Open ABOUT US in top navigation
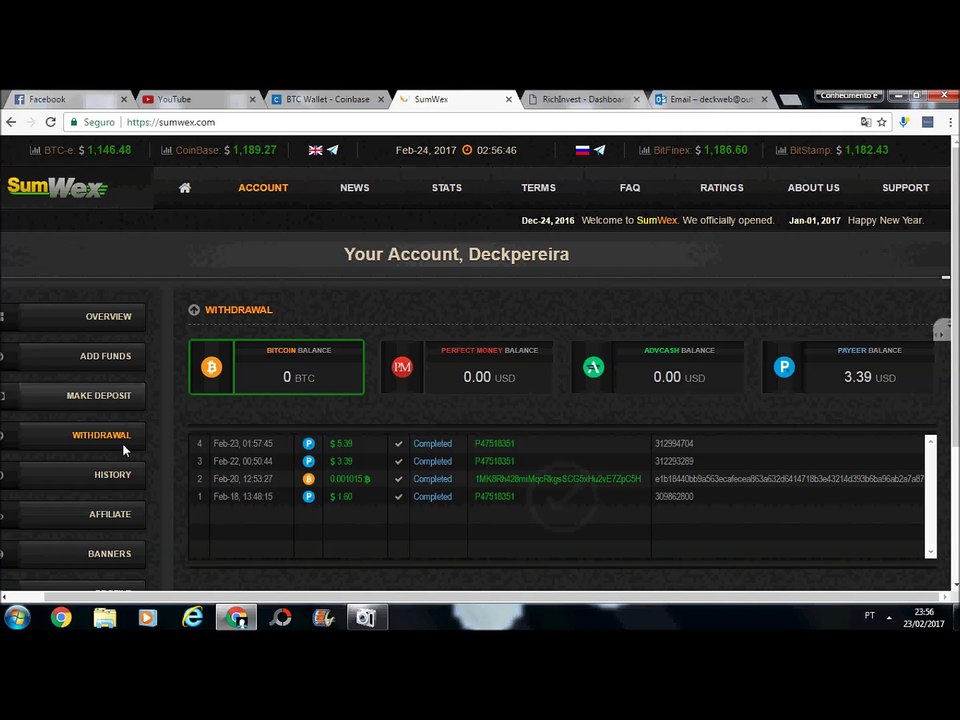The height and width of the screenshot is (720, 960). click(814, 188)
